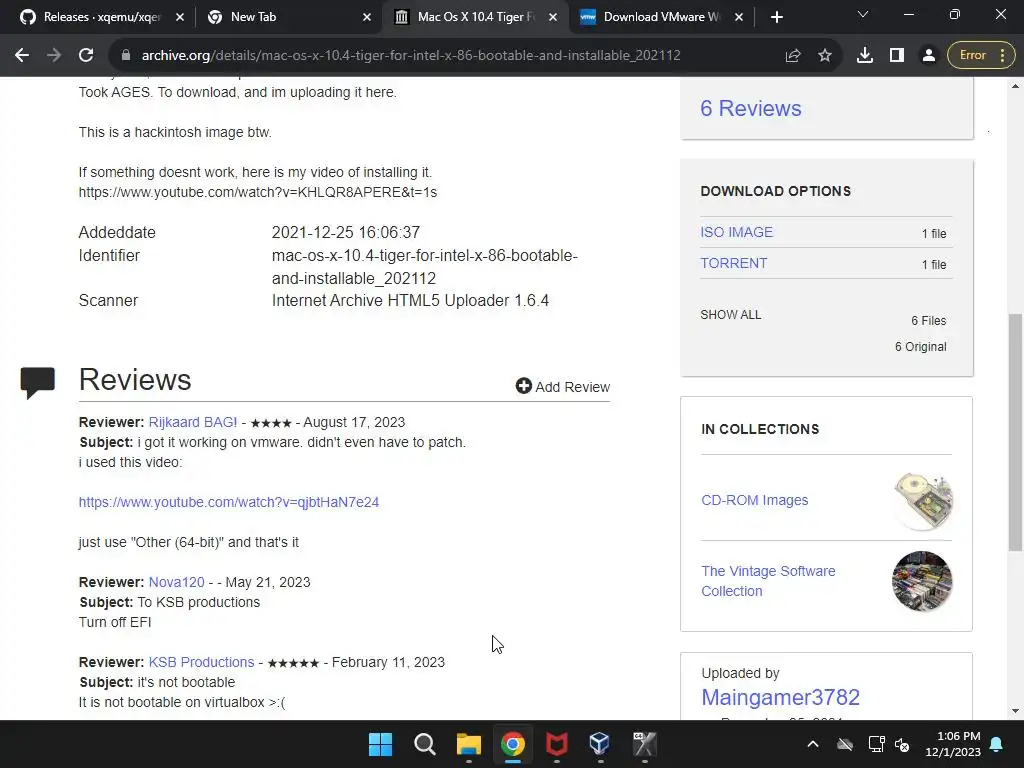Click the OneDrive cloud tray icon
This screenshot has height=768, width=1024.
tap(845, 744)
